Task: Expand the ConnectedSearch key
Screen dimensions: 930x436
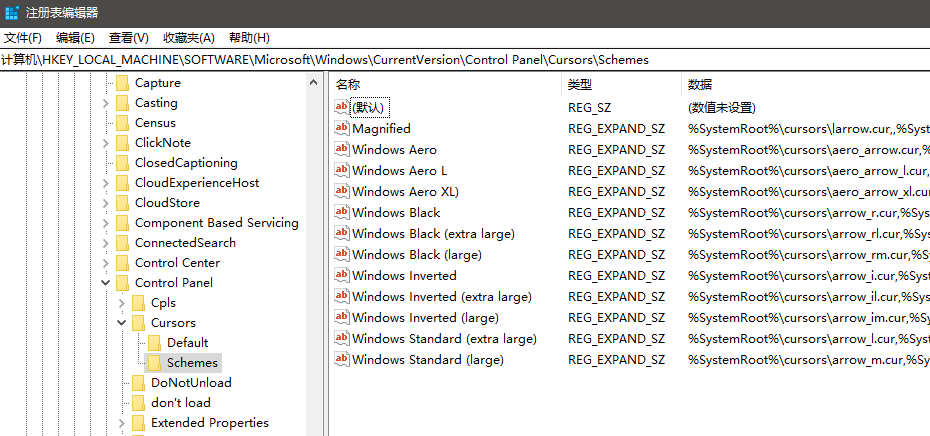Action: (x=106, y=243)
